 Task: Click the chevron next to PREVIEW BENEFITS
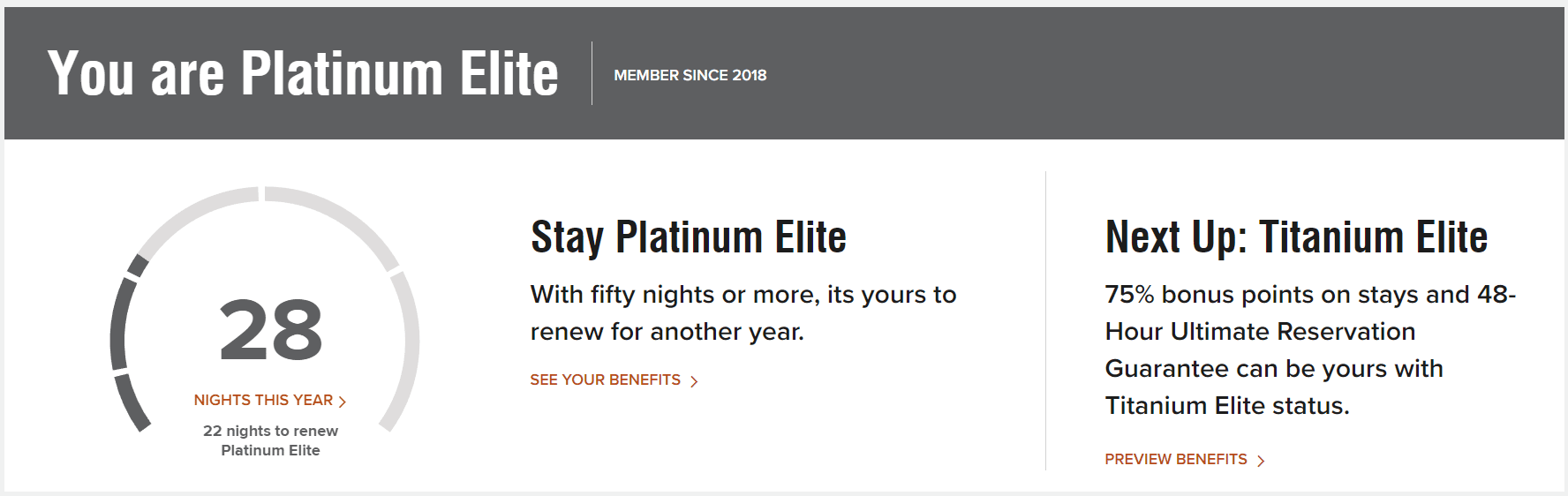(1261, 461)
